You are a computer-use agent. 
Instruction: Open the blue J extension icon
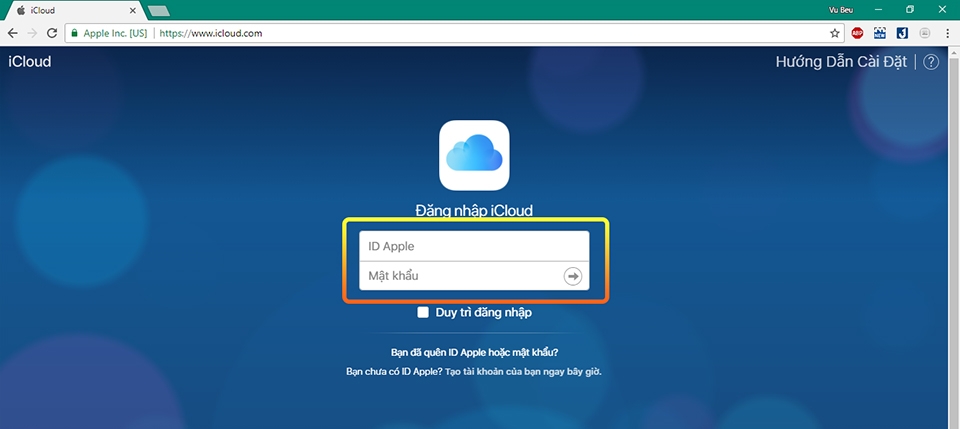point(902,33)
